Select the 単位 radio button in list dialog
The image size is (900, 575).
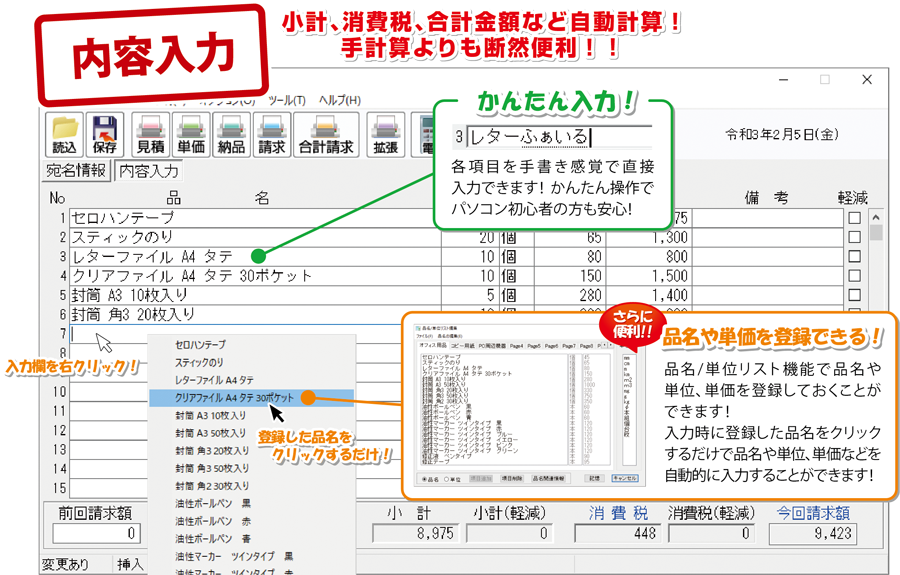click(449, 478)
